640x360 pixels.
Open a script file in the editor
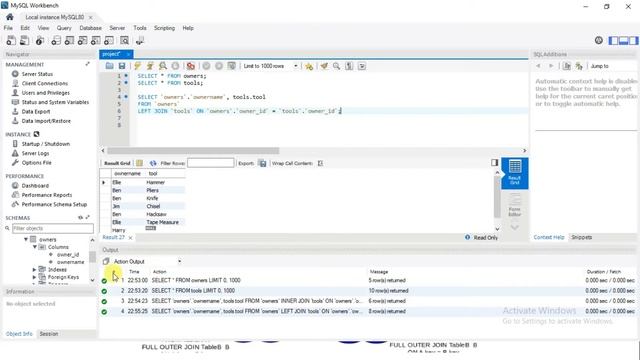109,66
